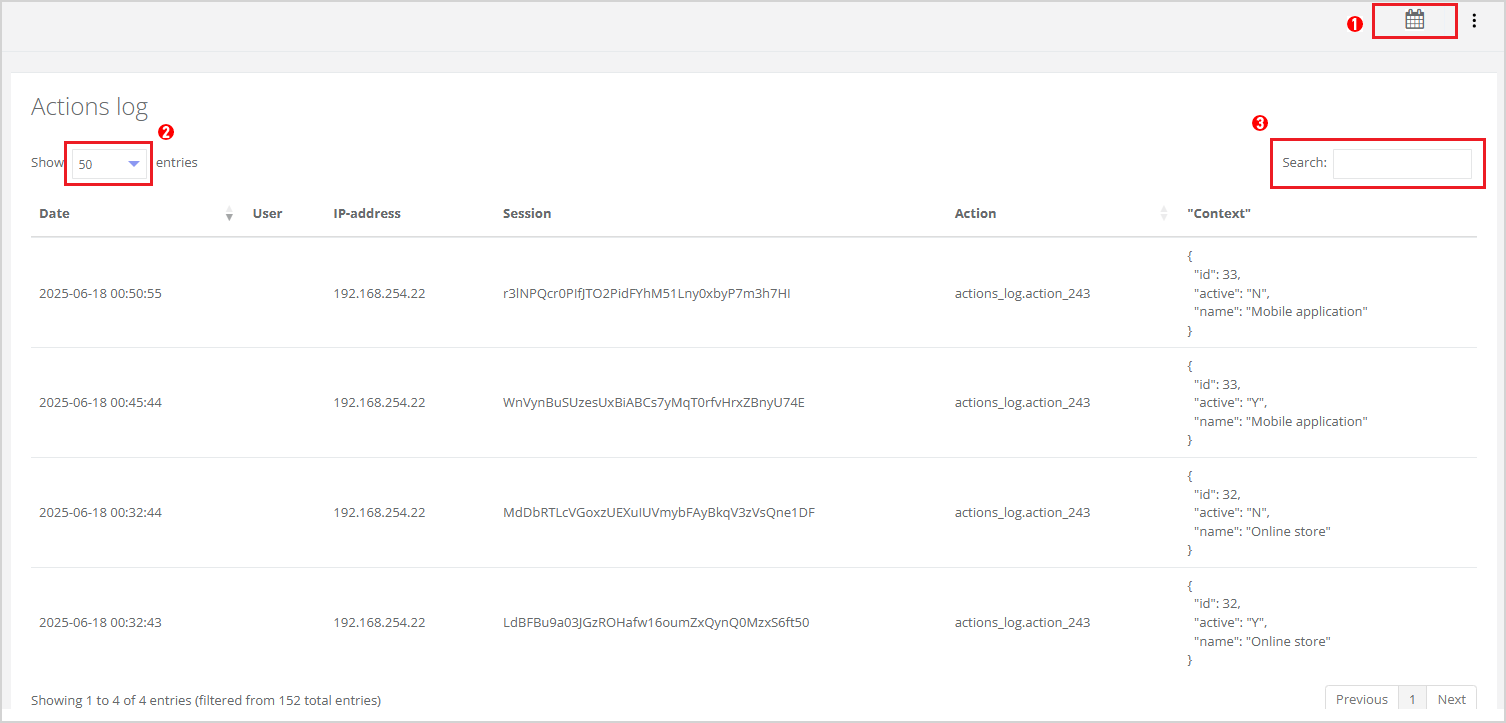
Task: Click the 00:32:43 entry's IP address
Action: (x=379, y=623)
